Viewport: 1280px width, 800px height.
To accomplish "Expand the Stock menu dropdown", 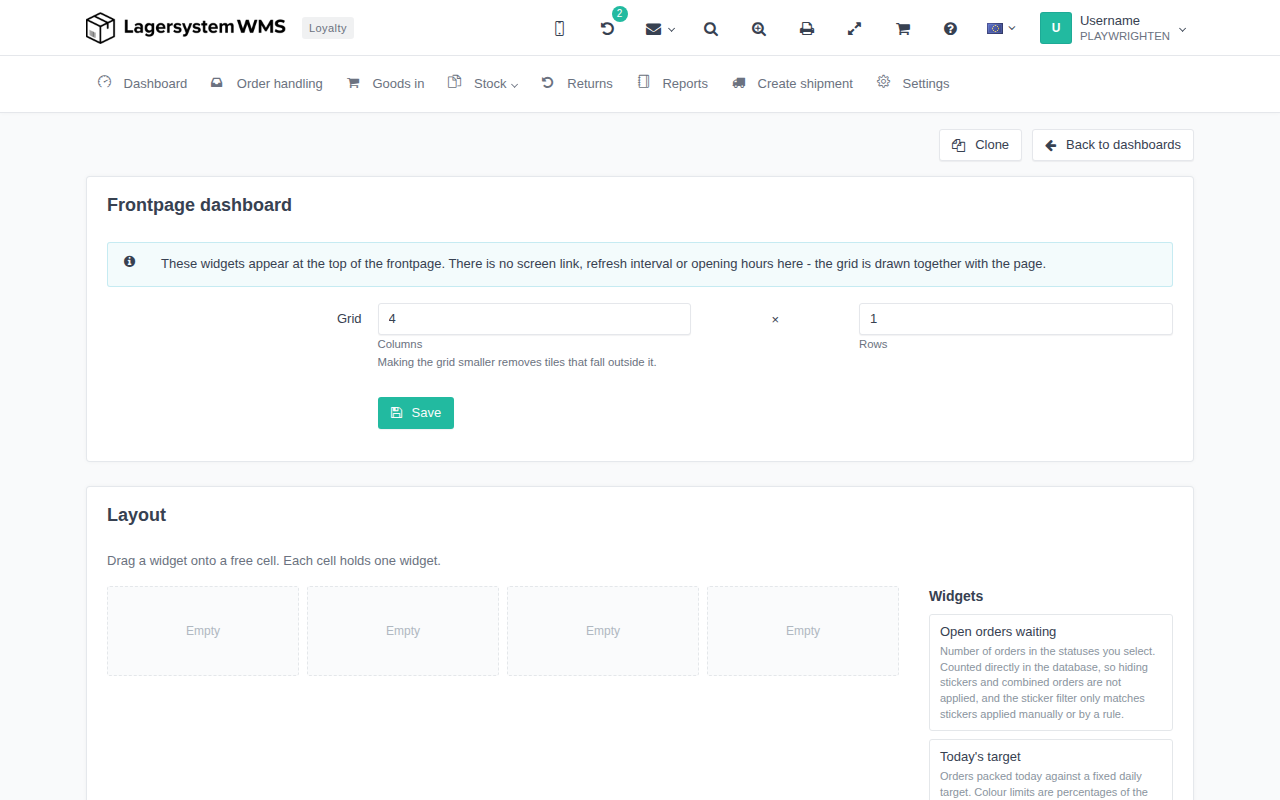I will tap(496, 84).
